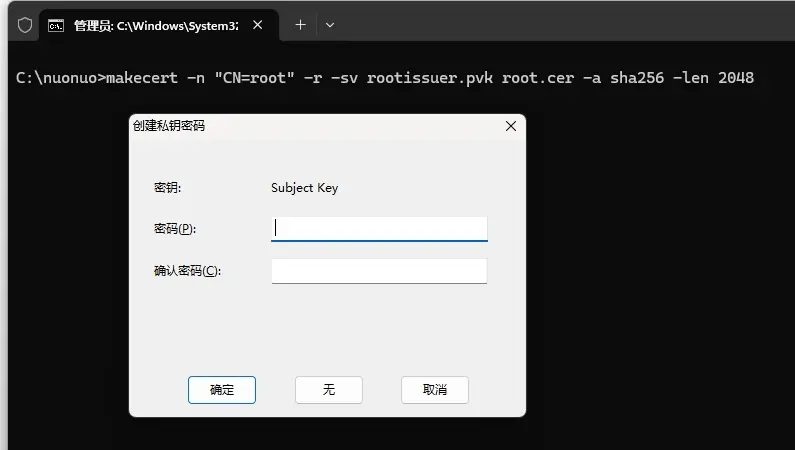The width and height of the screenshot is (795, 450).
Task: Choose the 无 button for no password
Action: pyautogui.click(x=328, y=390)
